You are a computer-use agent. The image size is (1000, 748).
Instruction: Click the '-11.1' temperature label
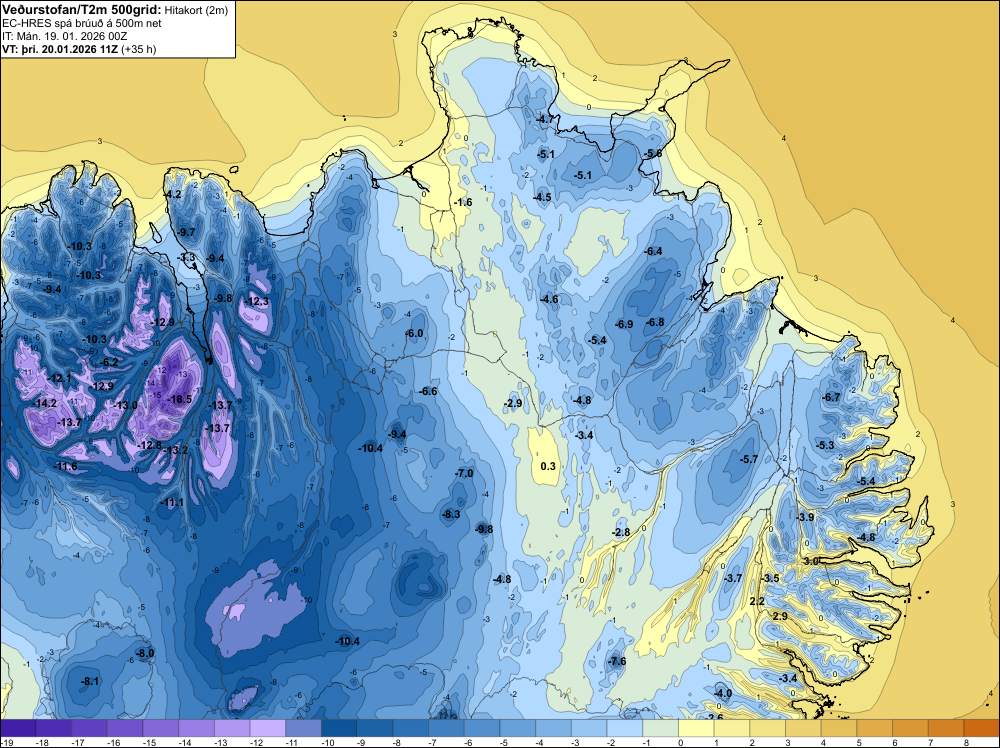172,502
